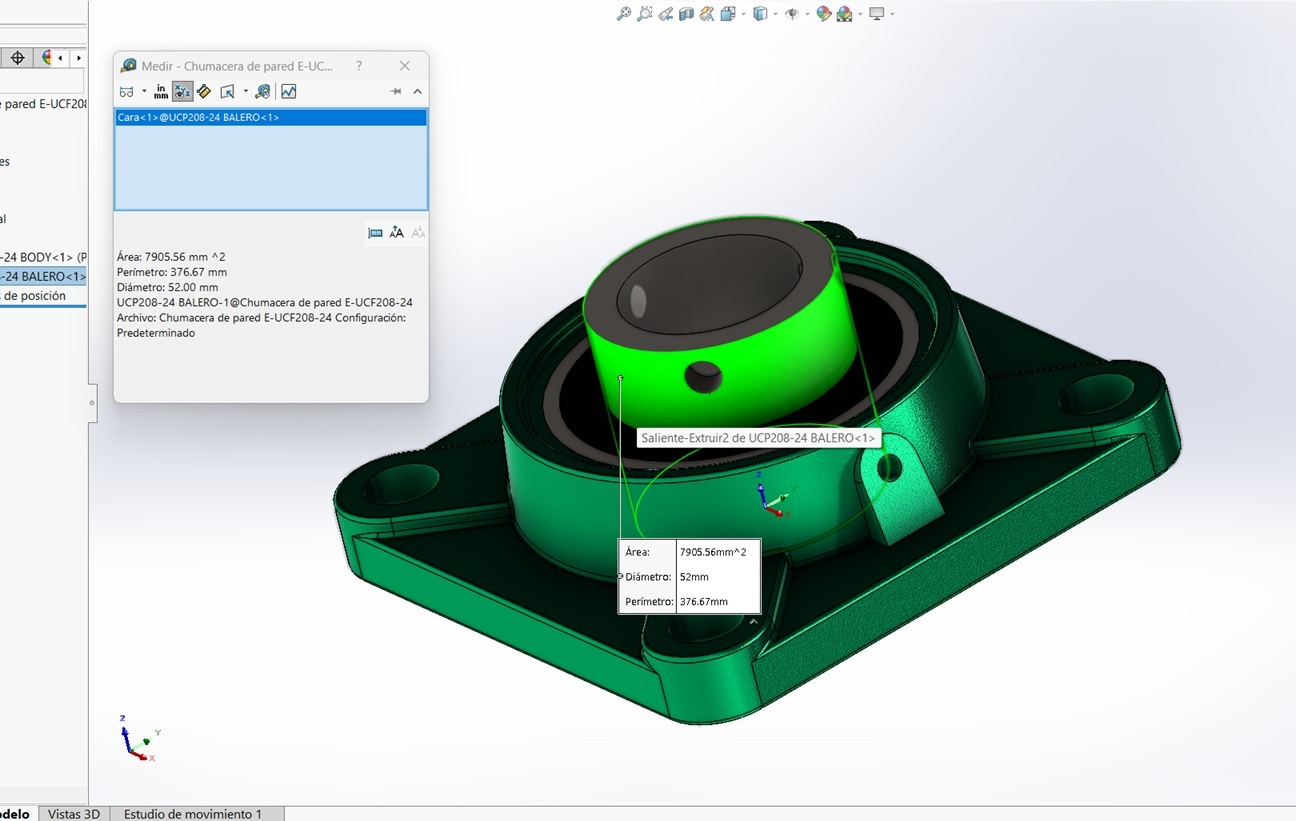The width and height of the screenshot is (1296, 821).
Task: Click the Zoom to Fit icon
Action: 624,14
